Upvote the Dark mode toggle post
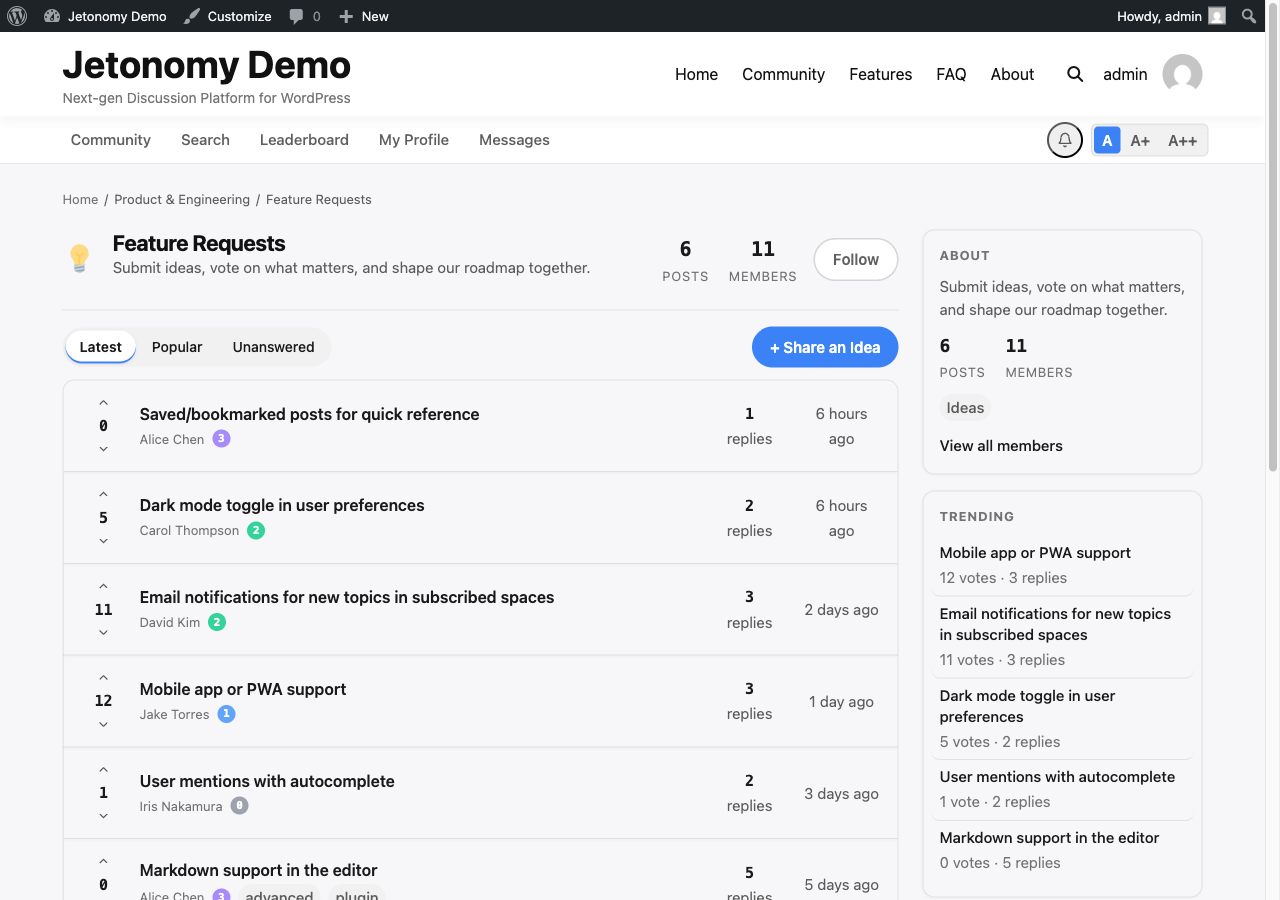Viewport: 1280px width, 900px height. (x=103, y=493)
